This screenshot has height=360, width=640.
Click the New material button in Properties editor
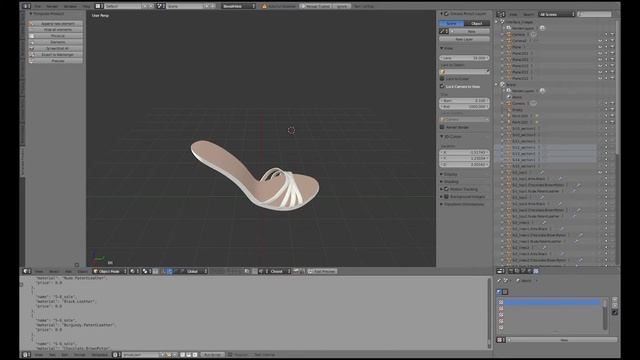coord(563,340)
